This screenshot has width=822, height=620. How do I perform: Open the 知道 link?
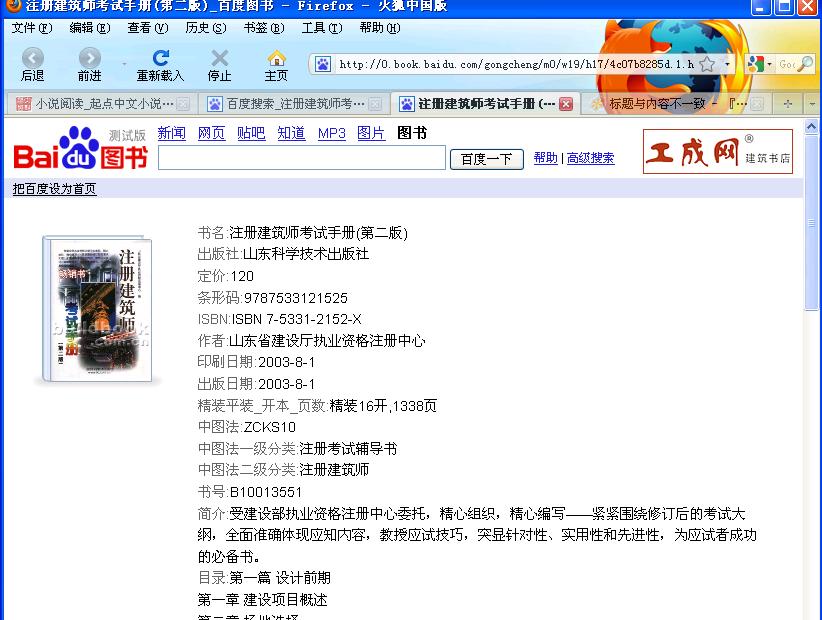(x=291, y=133)
